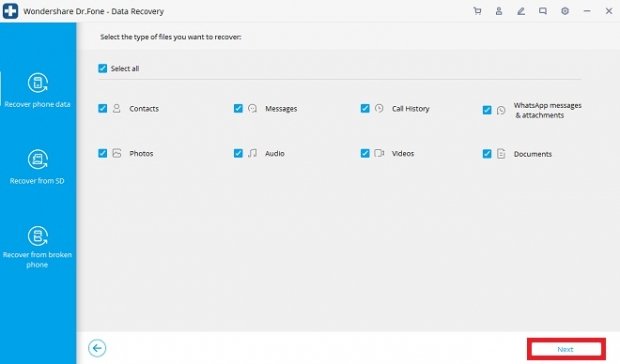620x364 pixels.
Task: Click the Videos camera icon
Action: pyautogui.click(x=379, y=153)
